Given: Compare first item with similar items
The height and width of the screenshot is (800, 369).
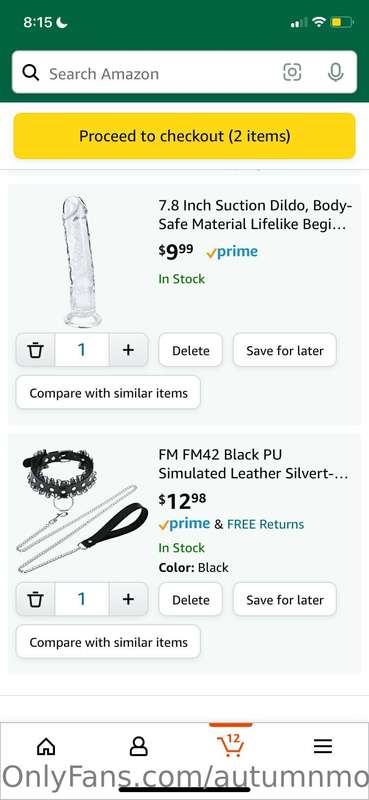Looking at the screenshot, I should [108, 392].
